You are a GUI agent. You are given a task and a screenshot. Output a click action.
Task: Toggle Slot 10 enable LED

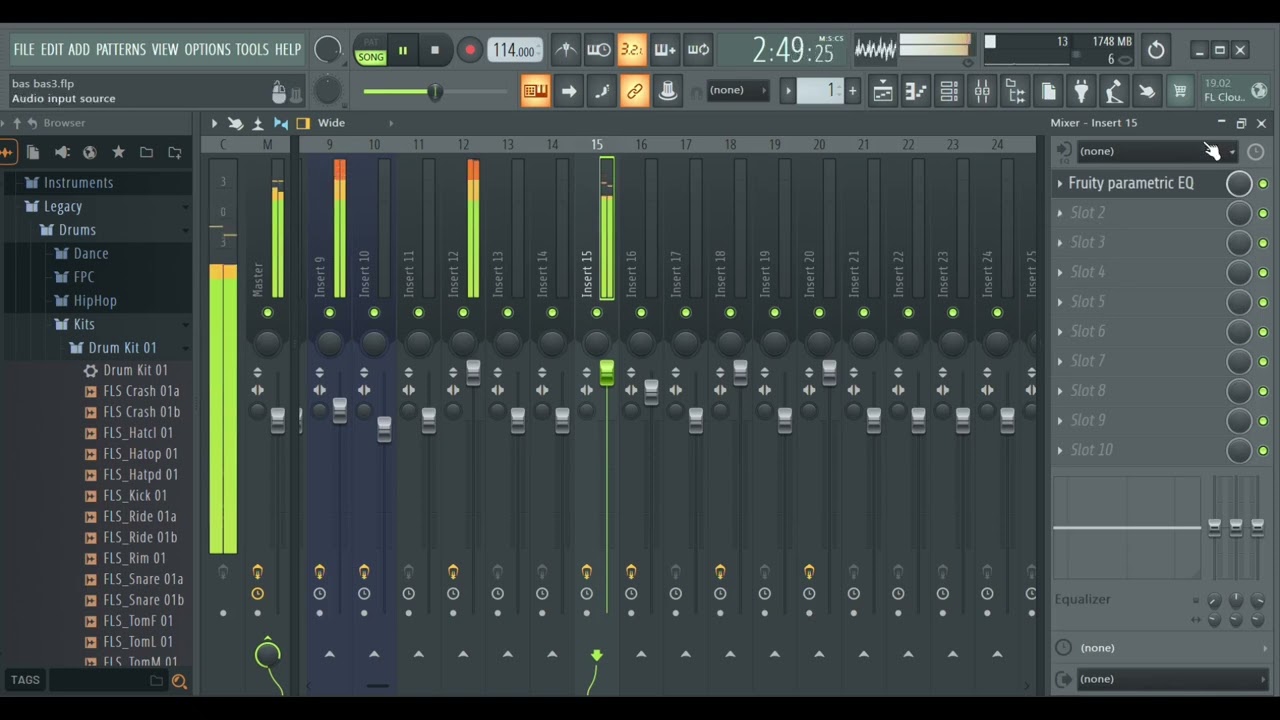[x=1263, y=451]
